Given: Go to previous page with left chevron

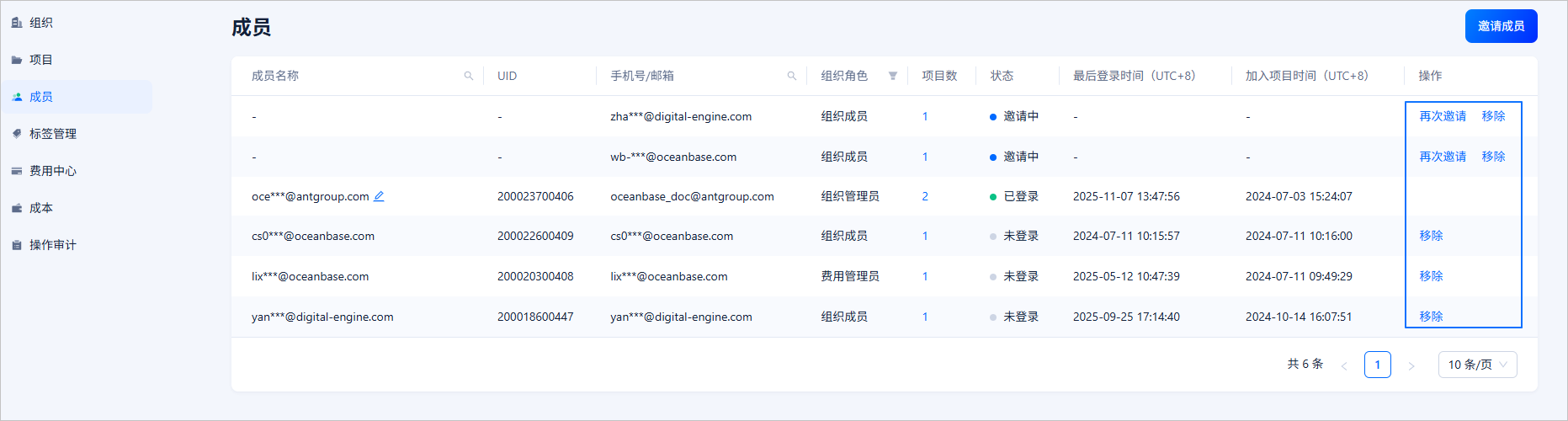Looking at the screenshot, I should pyautogui.click(x=1344, y=365).
